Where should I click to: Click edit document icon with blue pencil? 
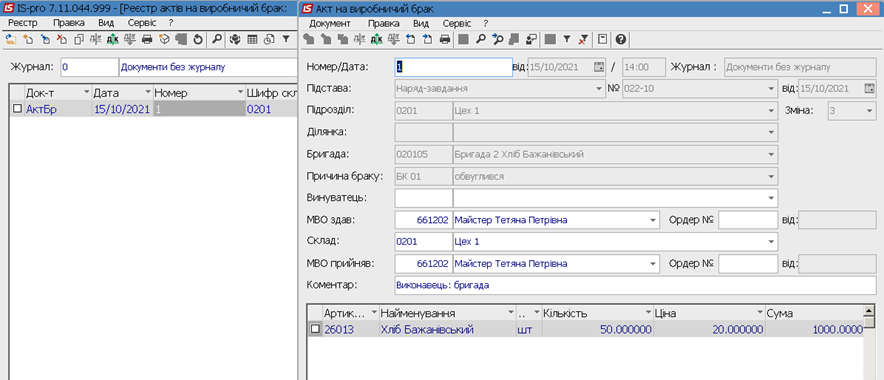pyautogui.click(x=45, y=39)
